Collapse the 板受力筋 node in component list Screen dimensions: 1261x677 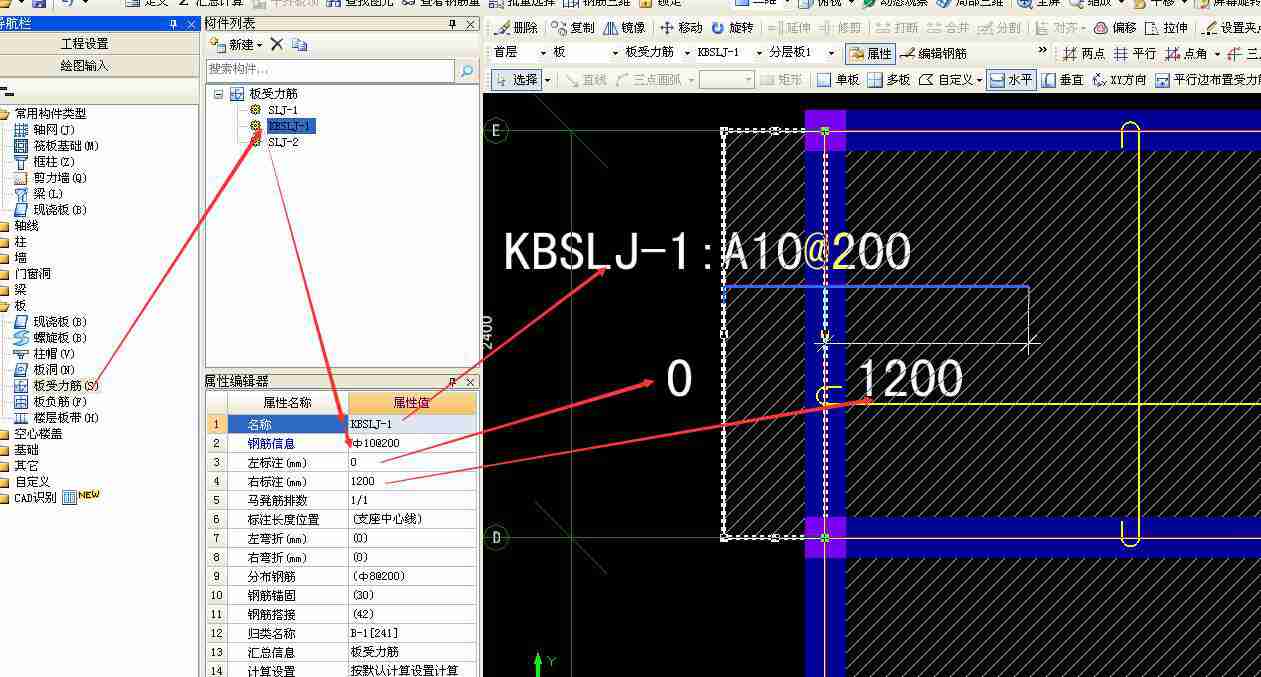218,94
